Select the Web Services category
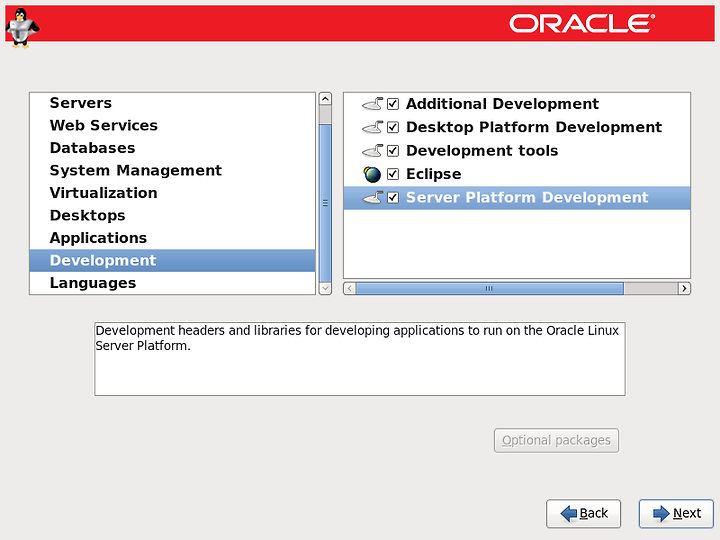 172,125
